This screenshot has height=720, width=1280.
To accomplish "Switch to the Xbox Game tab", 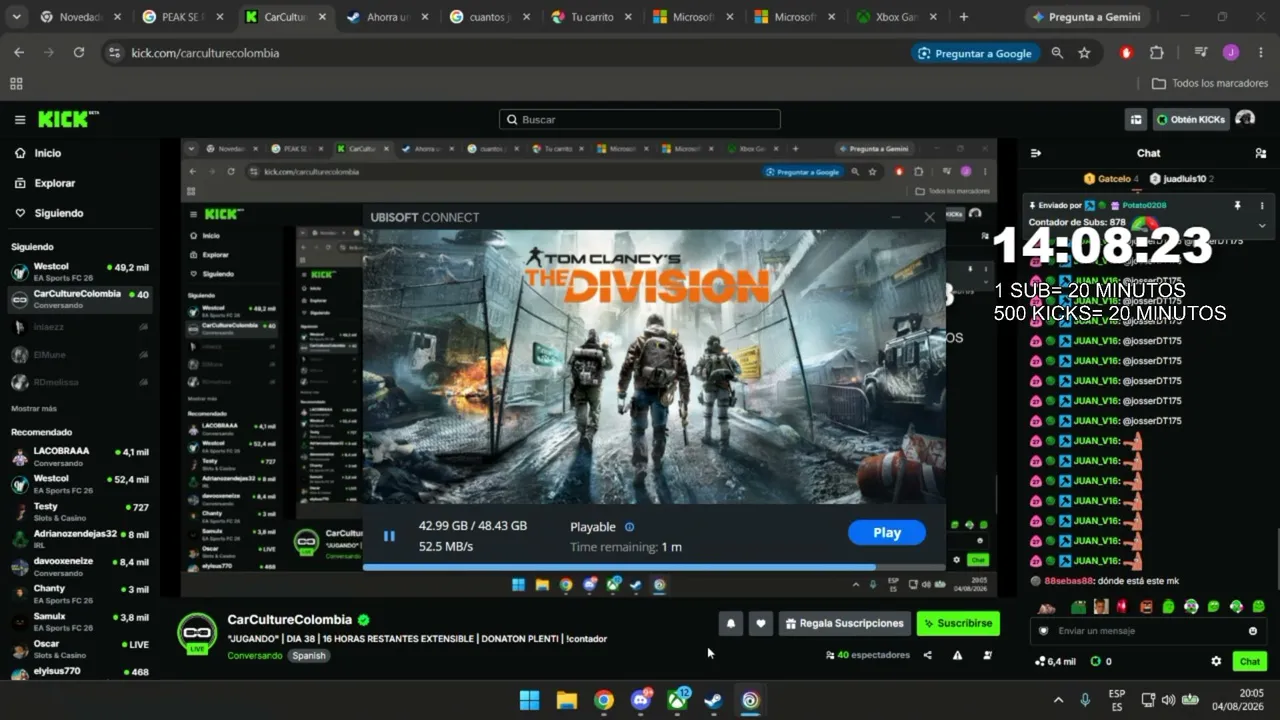I will [x=897, y=17].
